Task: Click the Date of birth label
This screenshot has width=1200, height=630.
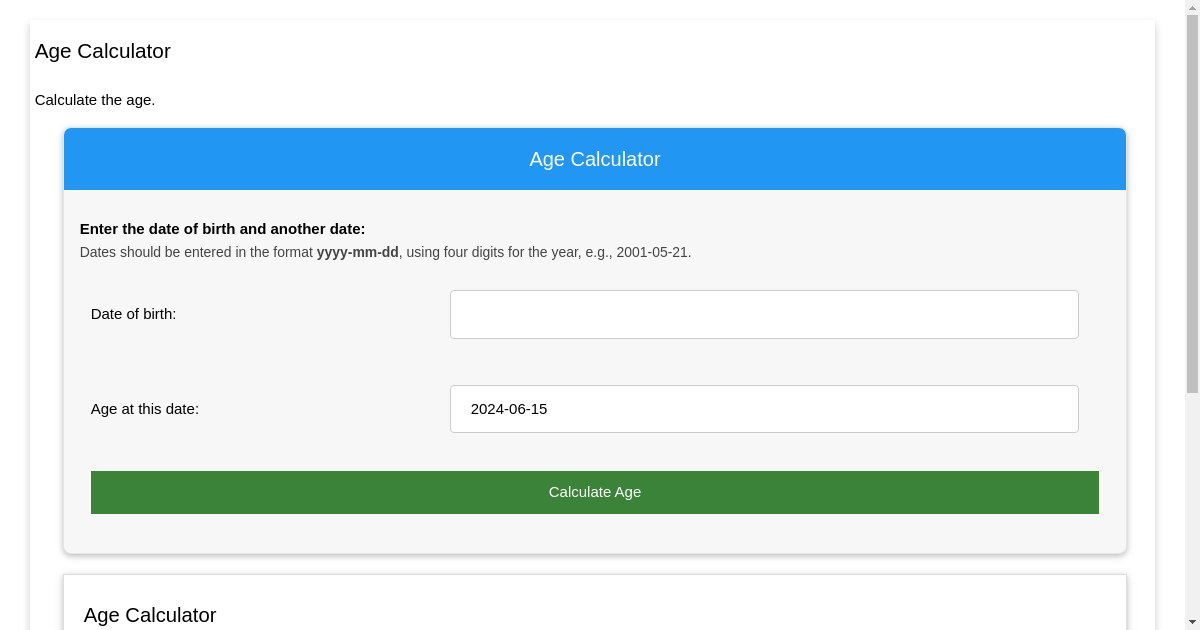Action: point(133,314)
